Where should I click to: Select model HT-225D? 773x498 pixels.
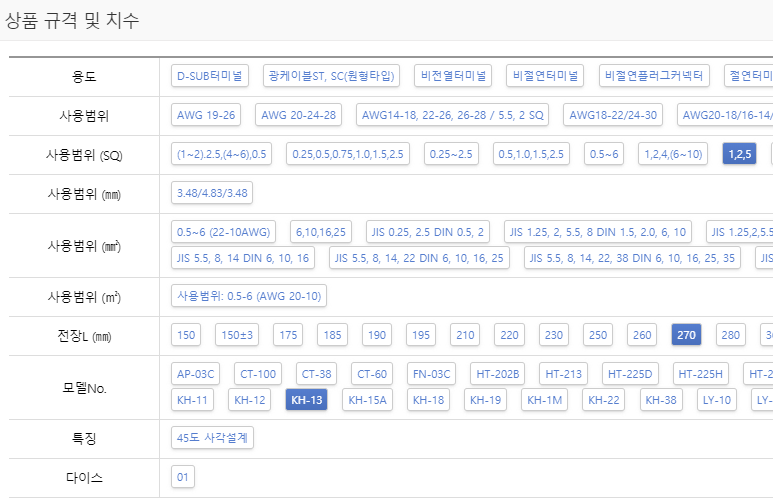(x=630, y=374)
